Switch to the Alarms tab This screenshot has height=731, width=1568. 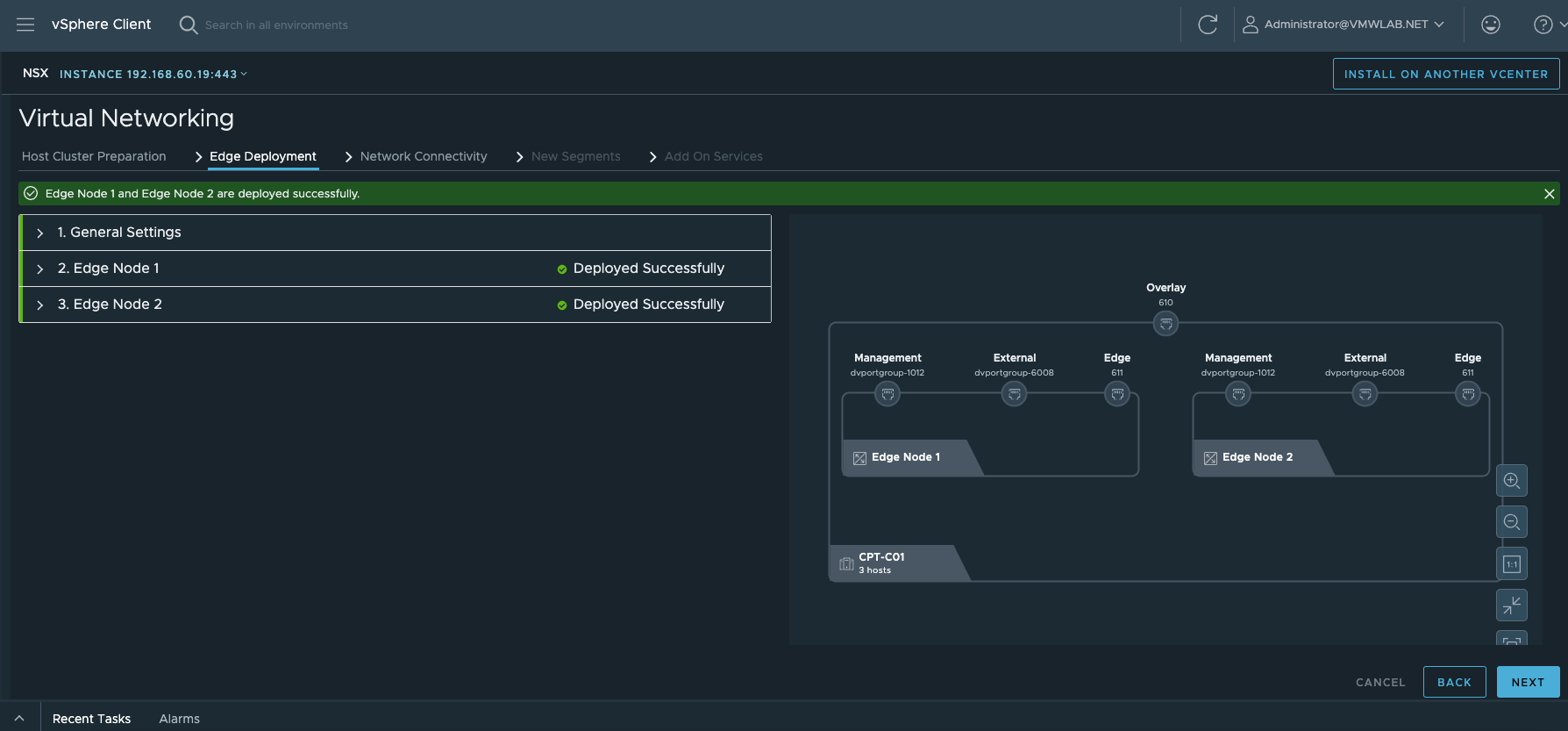coord(180,719)
